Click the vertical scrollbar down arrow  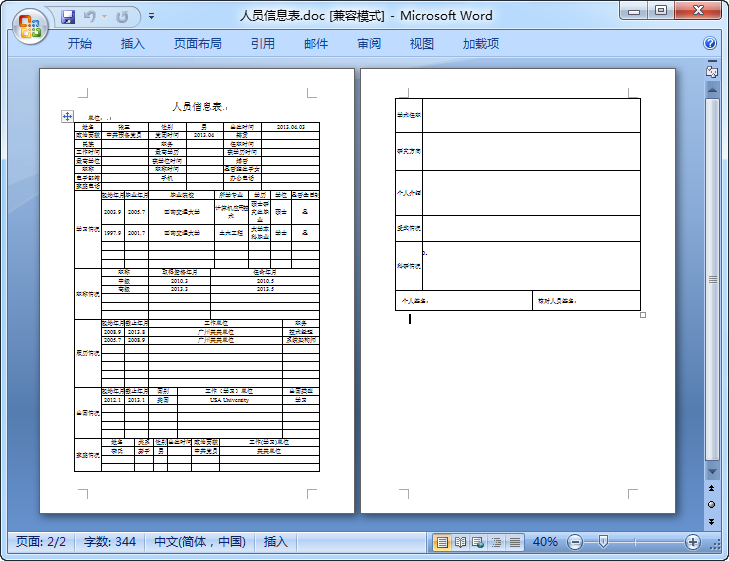[712, 471]
